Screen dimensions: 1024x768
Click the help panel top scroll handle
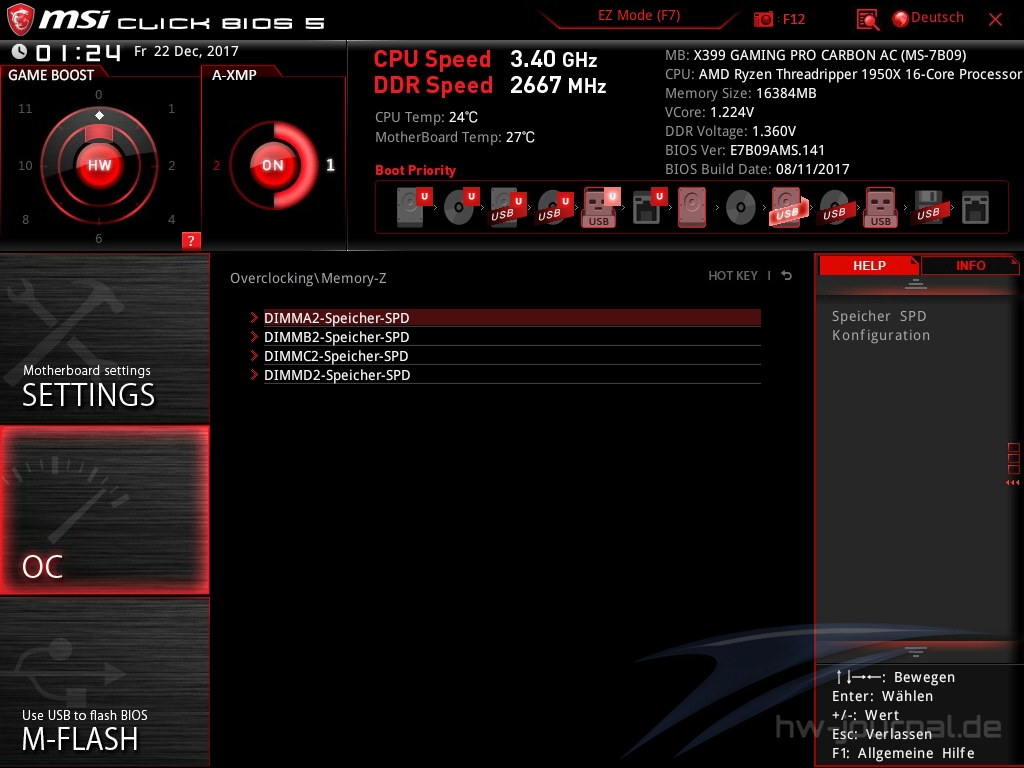(916, 284)
